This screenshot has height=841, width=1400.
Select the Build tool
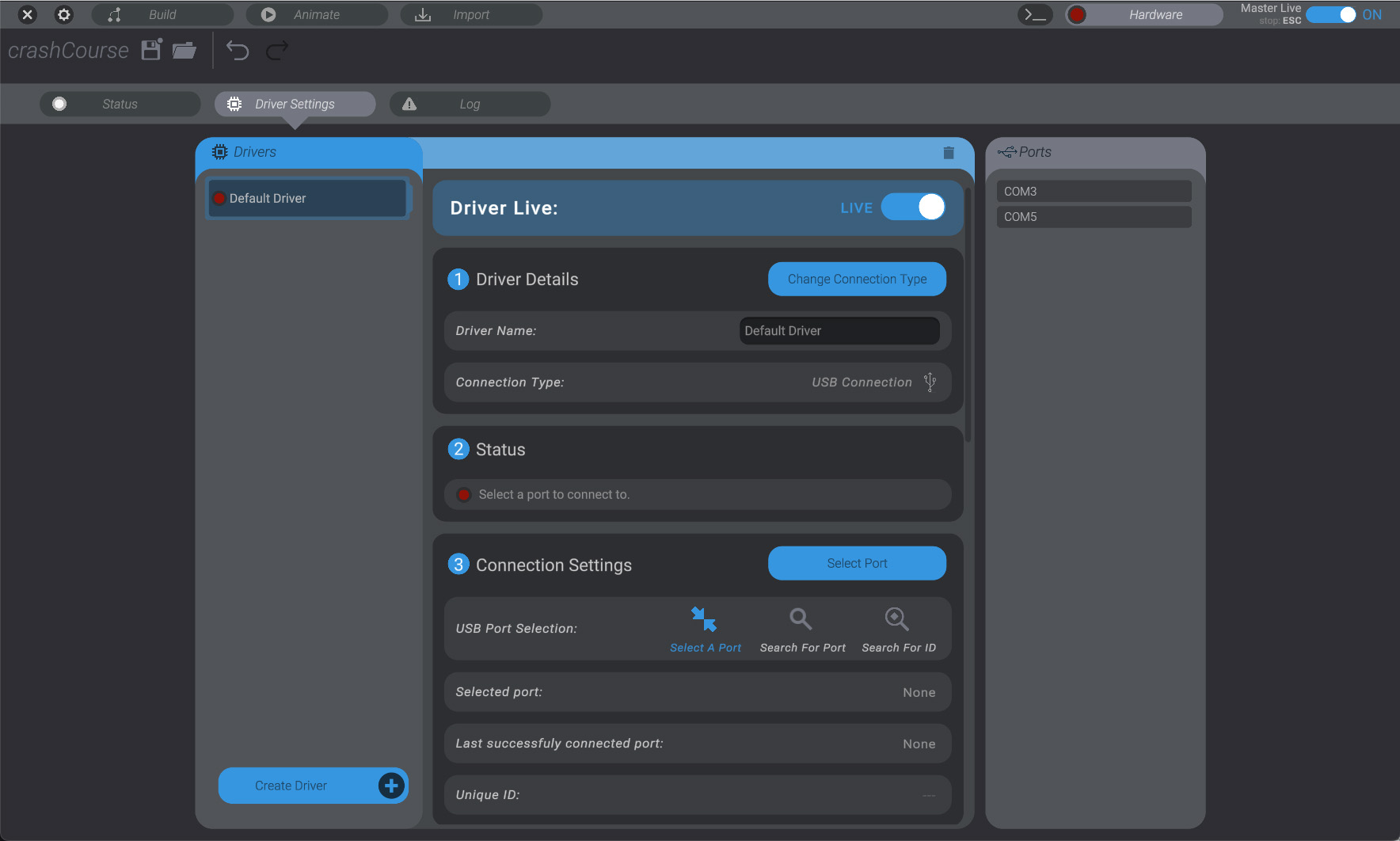[x=162, y=14]
